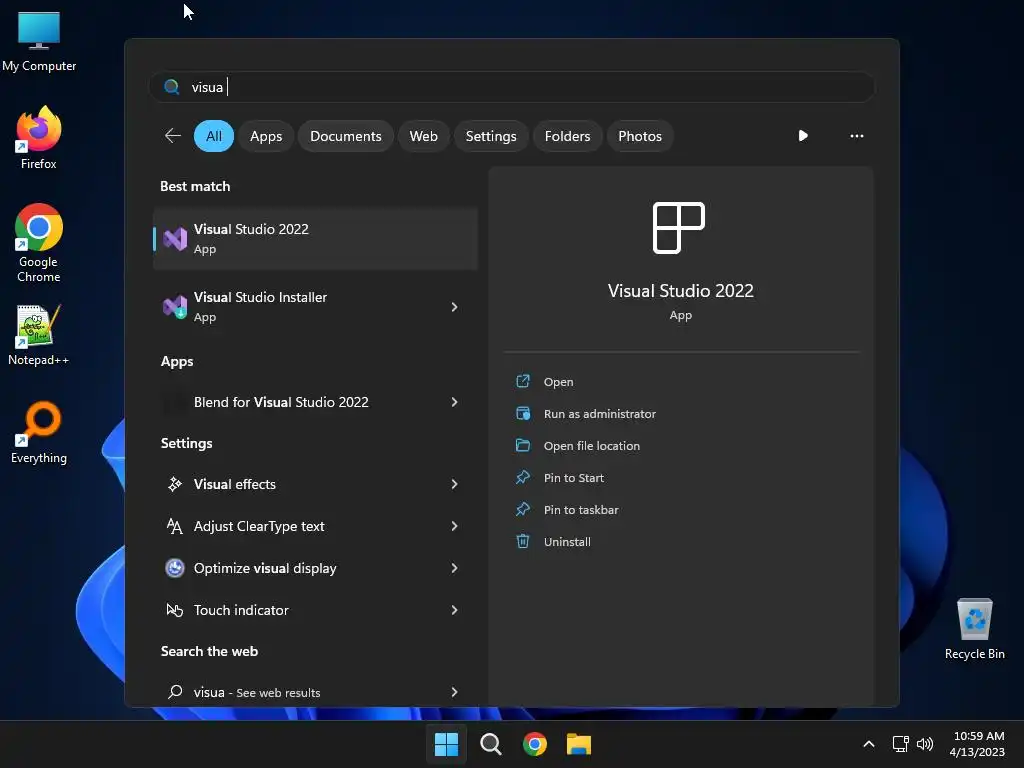Select the My Computer desktop icon

pos(39,40)
